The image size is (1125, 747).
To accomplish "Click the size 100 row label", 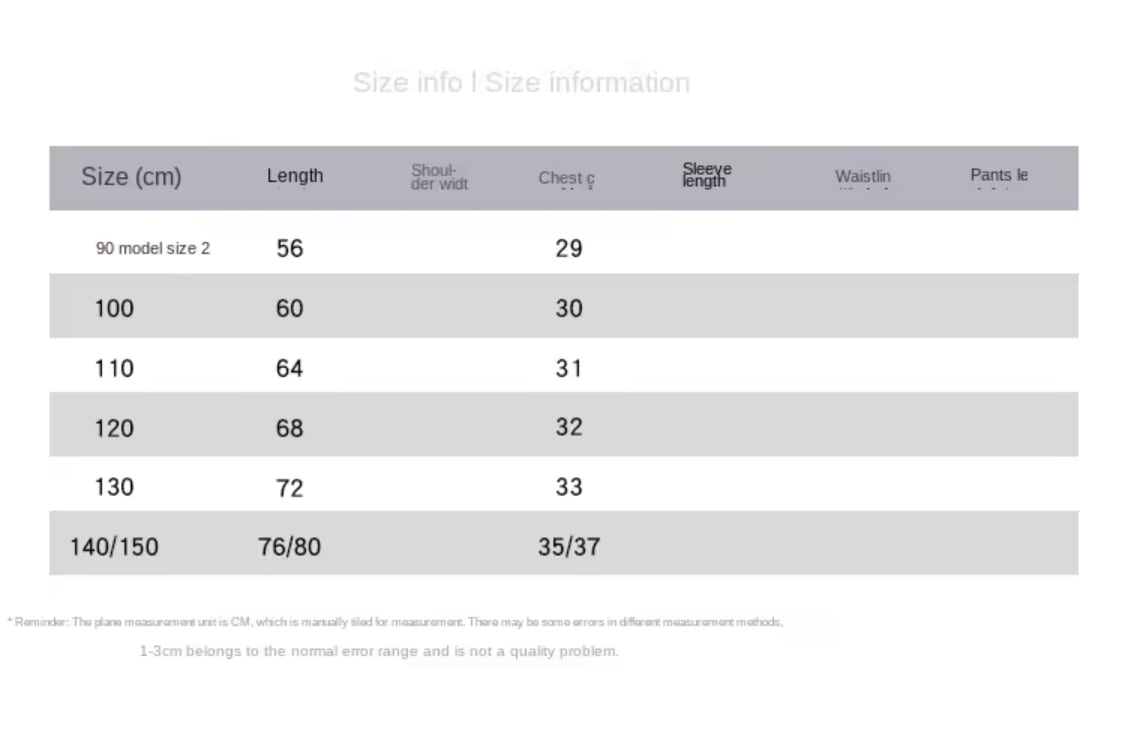I will (114, 308).
